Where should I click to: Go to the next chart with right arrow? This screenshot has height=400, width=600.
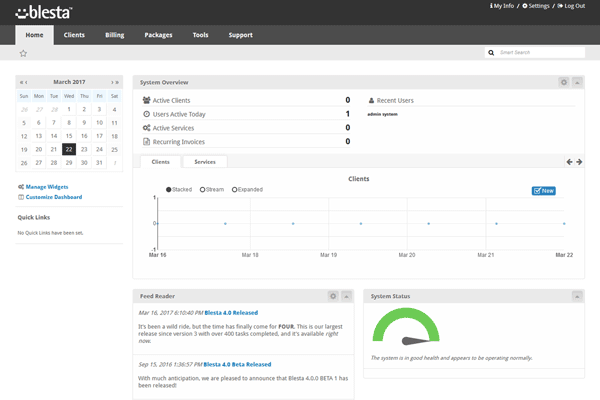pos(579,161)
